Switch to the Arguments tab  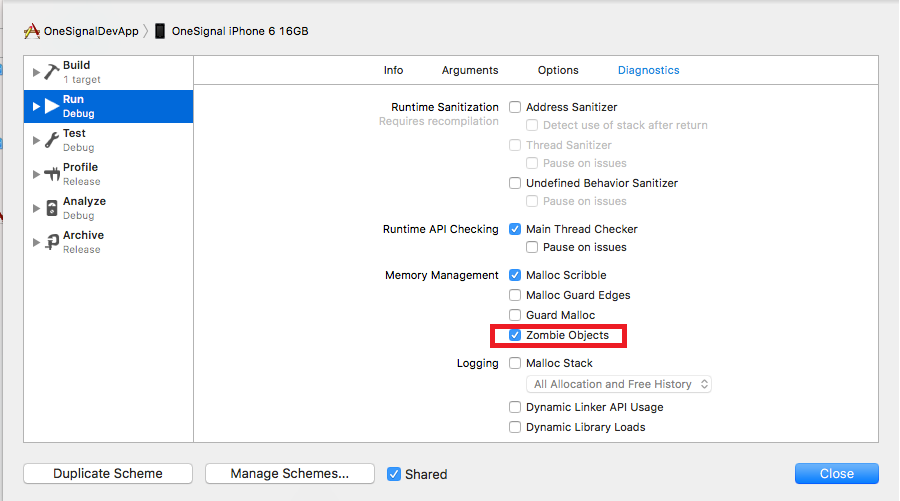coord(470,70)
